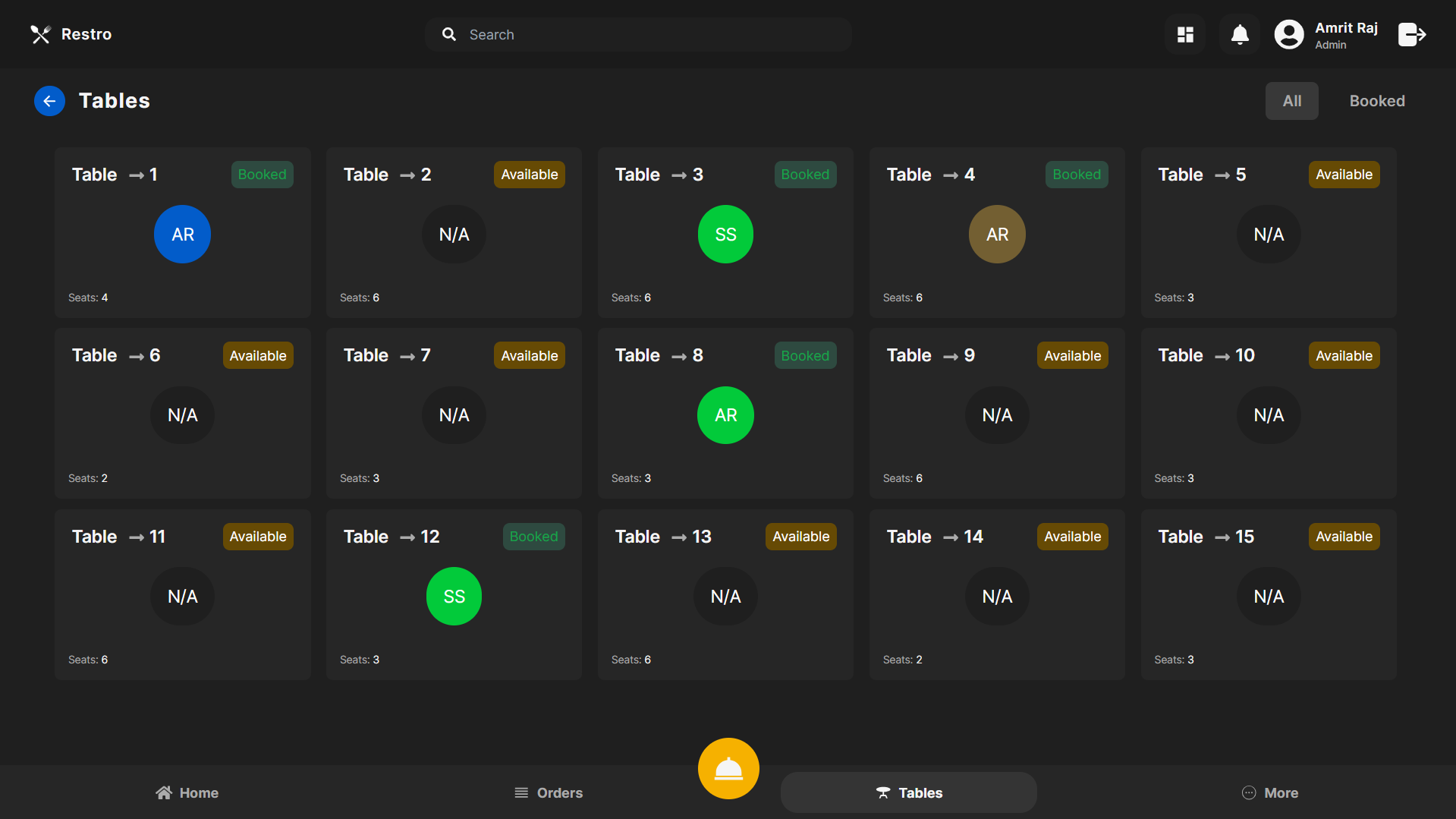The width and height of the screenshot is (1456, 819).
Task: Click the Restro crossed utensils logo
Action: (40, 34)
